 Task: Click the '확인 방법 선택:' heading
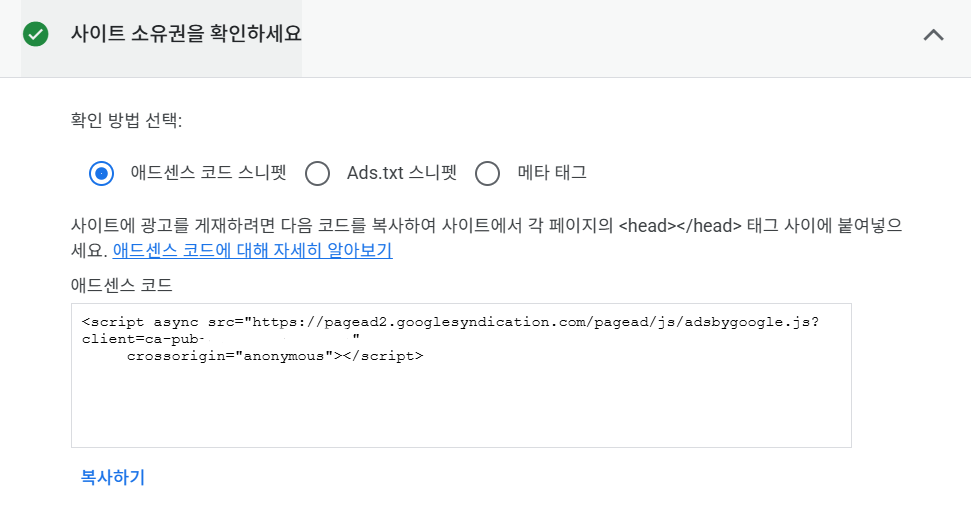[x=126, y=121]
